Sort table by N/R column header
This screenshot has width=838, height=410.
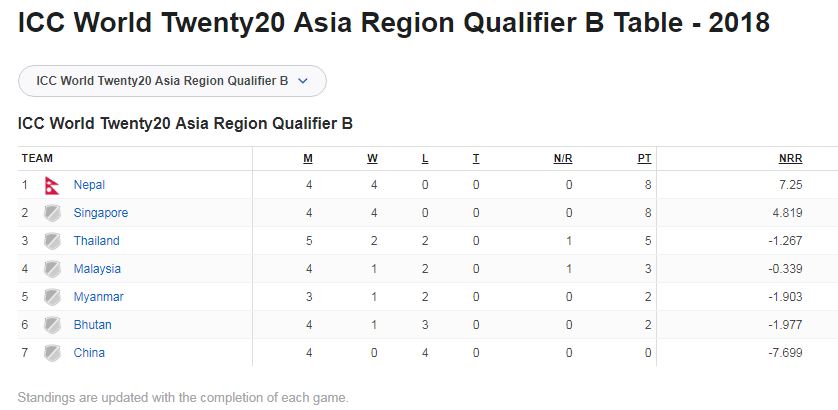563,159
